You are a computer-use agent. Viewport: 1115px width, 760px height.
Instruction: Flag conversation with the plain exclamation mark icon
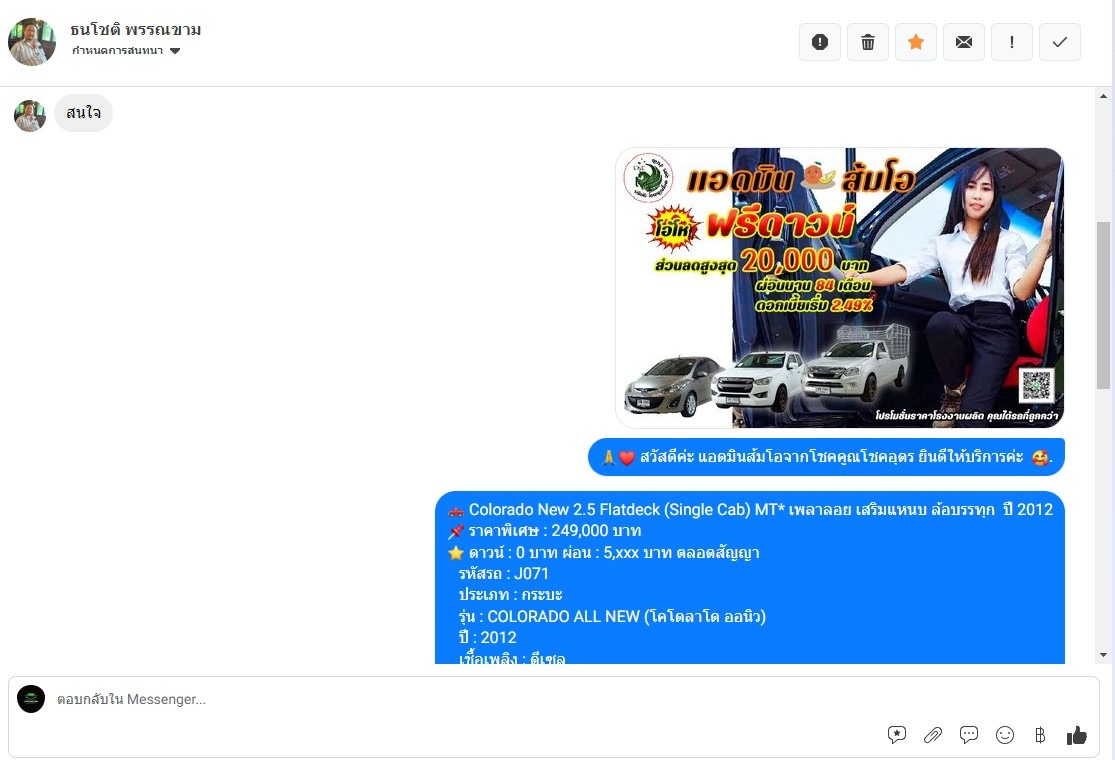point(1012,42)
